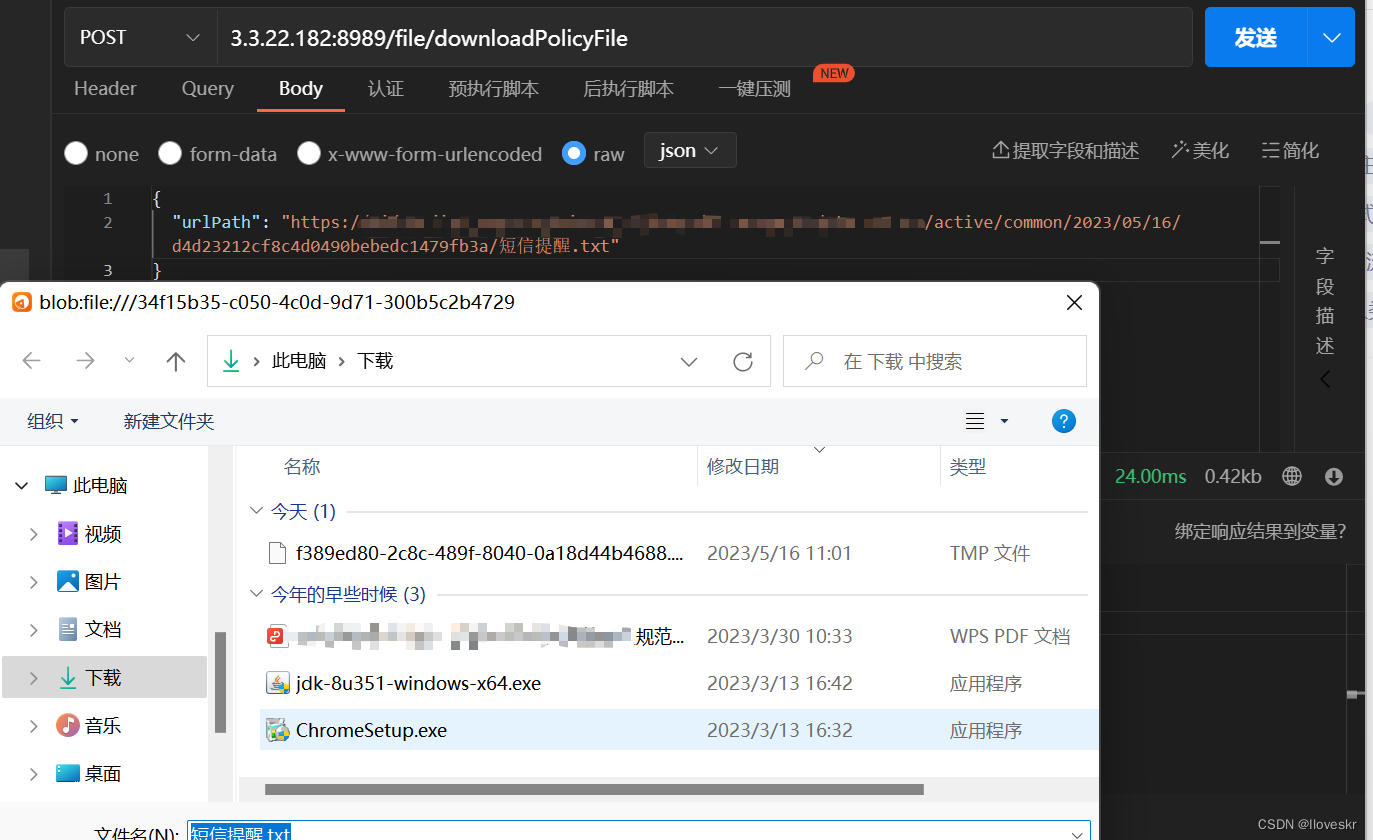The height and width of the screenshot is (840, 1373).
Task: Click the 新建文件夹 button
Action: 169,421
